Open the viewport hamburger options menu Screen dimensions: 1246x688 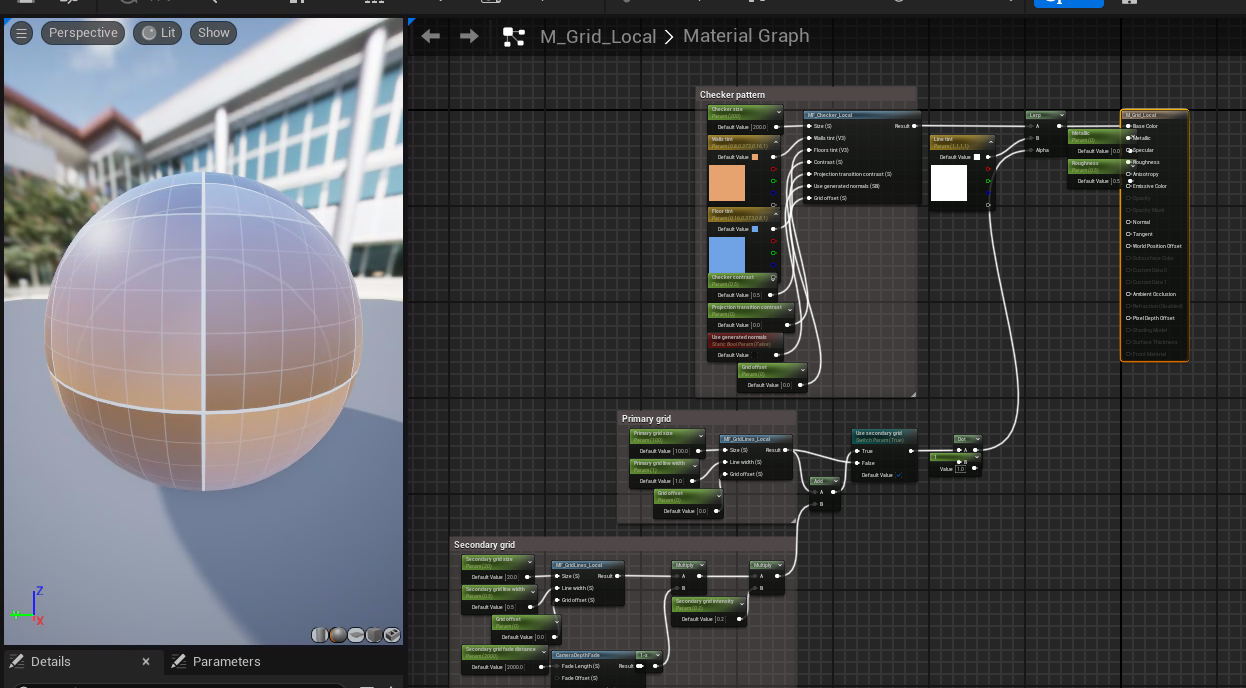point(21,33)
